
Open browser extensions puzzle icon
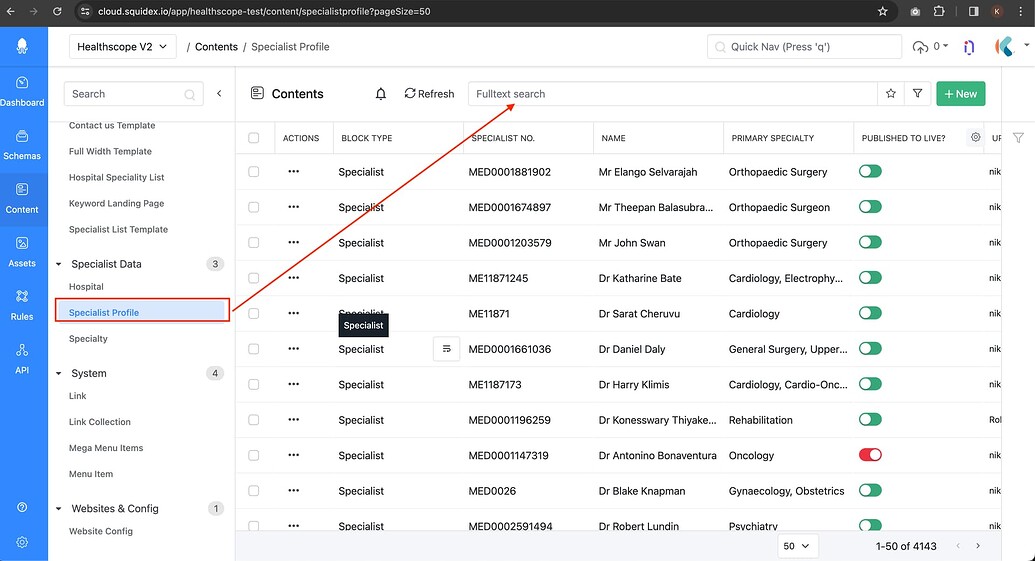(939, 11)
